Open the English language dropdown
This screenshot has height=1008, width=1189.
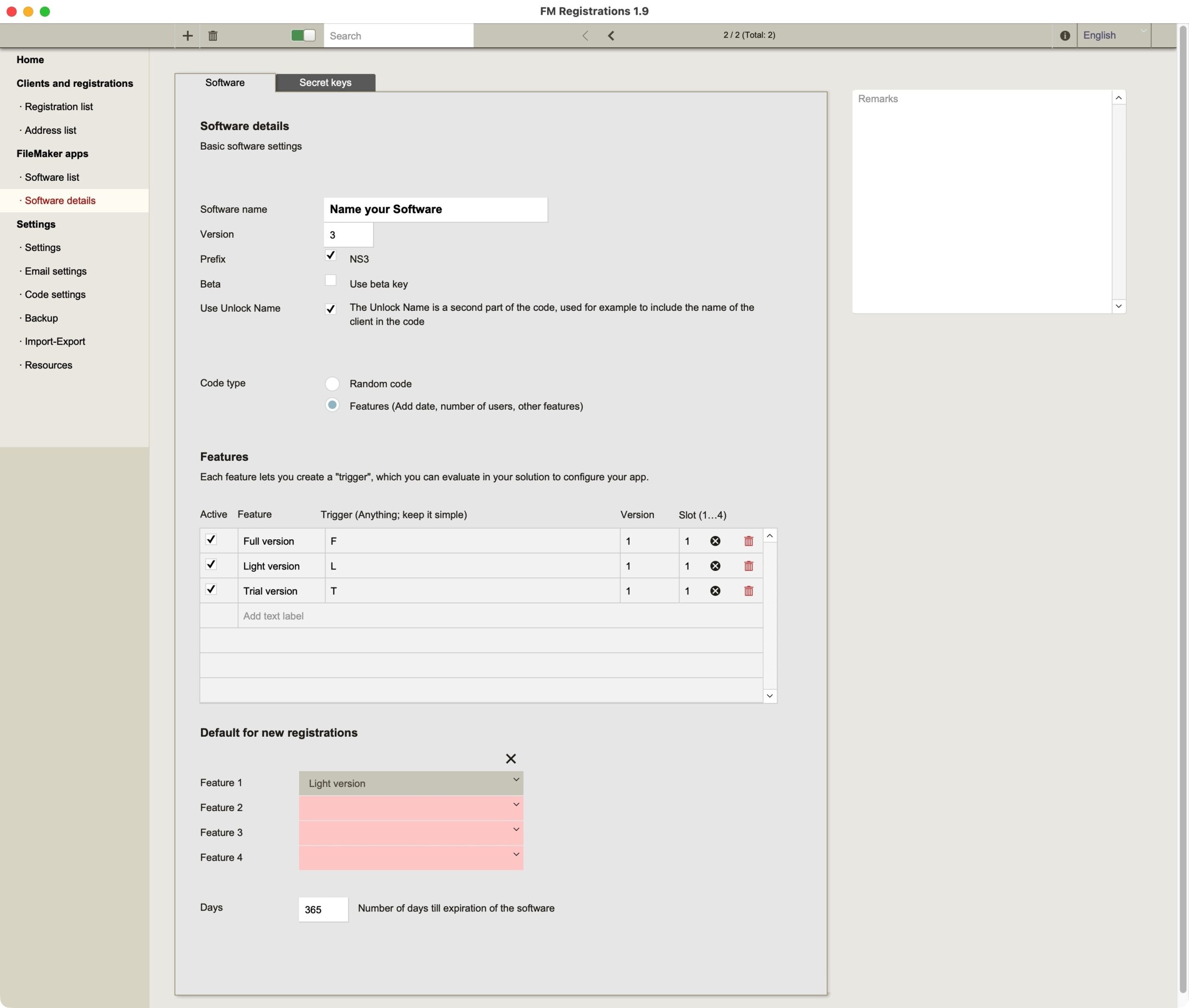pos(1114,35)
